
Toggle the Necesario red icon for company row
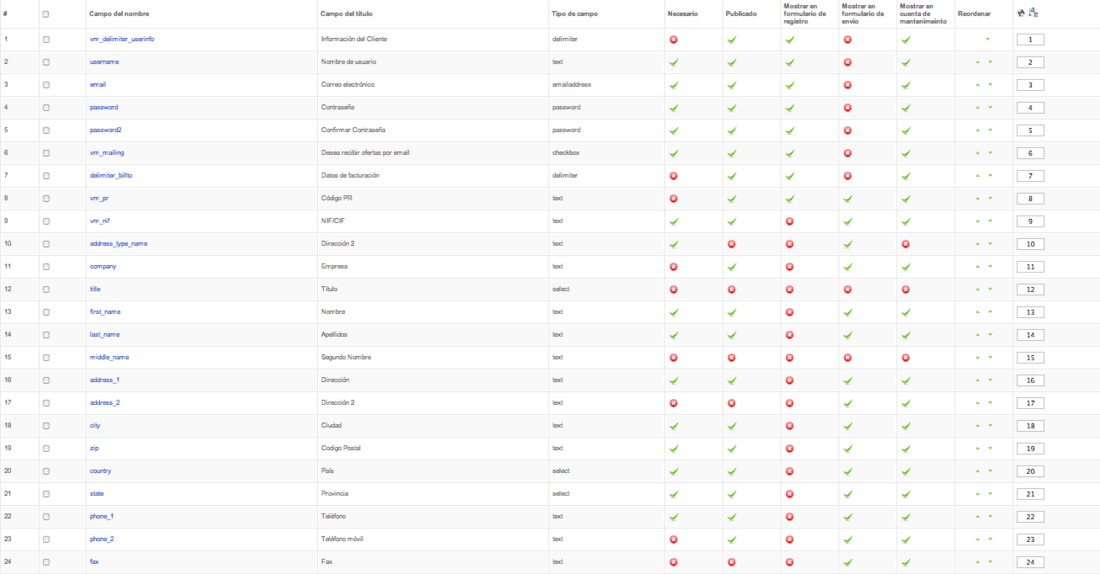pyautogui.click(x=673, y=267)
